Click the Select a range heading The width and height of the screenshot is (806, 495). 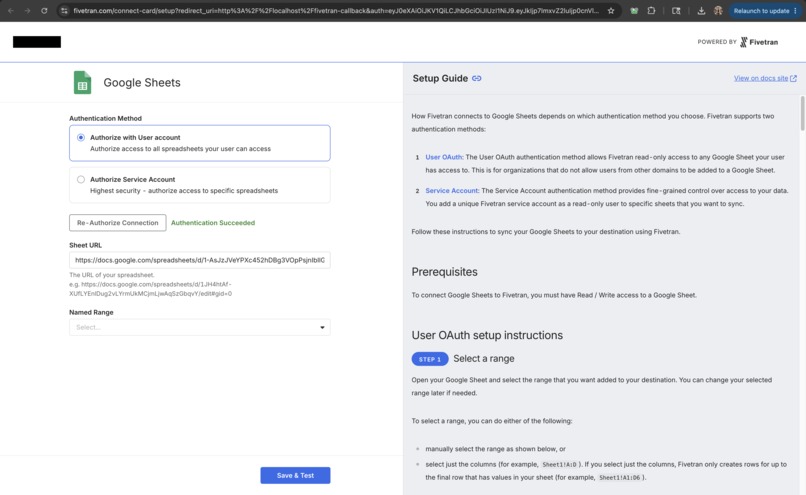[484, 359]
